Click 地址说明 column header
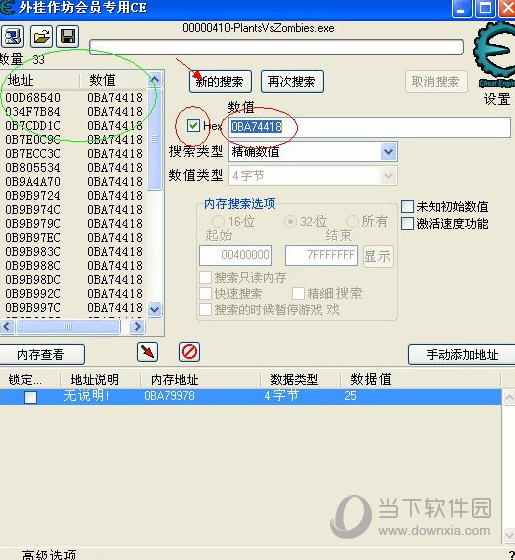515x560 pixels. point(100,379)
